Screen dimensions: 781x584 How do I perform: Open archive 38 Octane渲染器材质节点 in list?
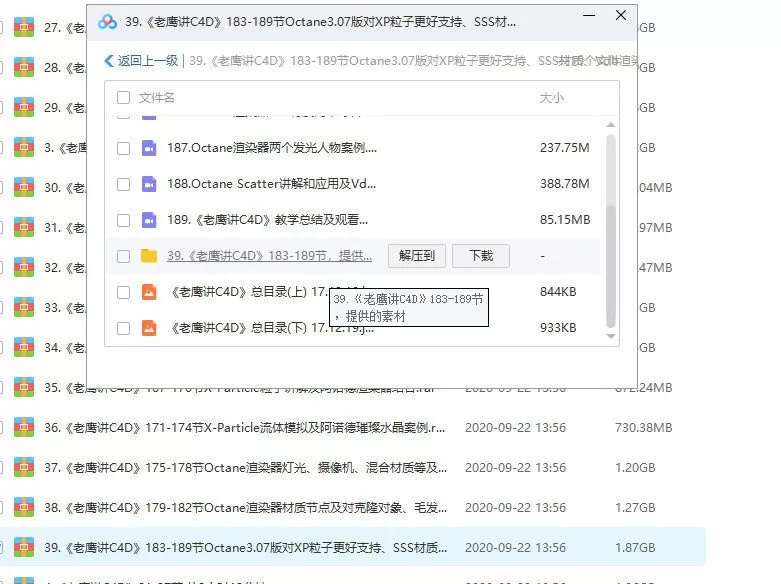click(245, 508)
